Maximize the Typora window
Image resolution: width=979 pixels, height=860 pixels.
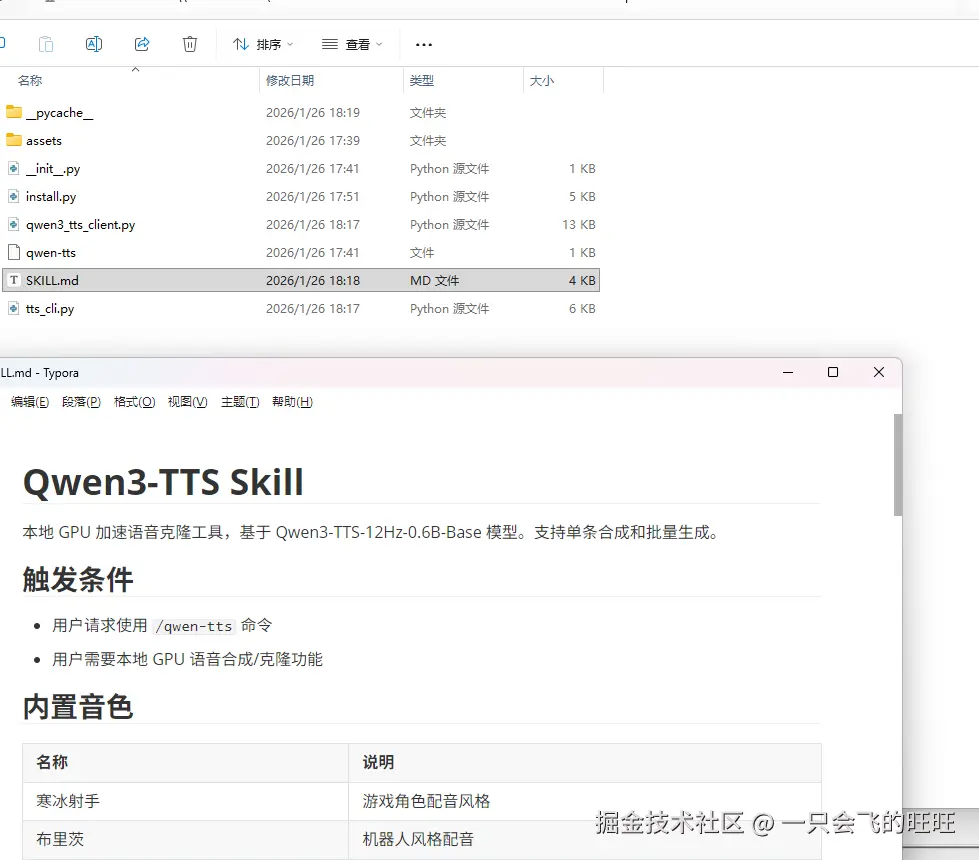833,372
